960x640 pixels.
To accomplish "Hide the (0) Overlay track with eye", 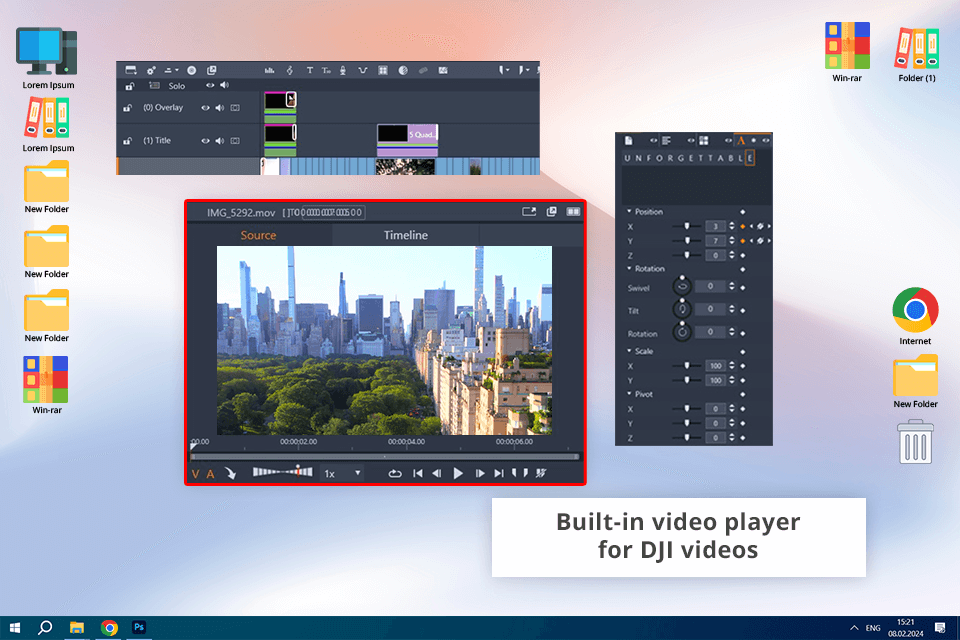I will (x=205, y=108).
